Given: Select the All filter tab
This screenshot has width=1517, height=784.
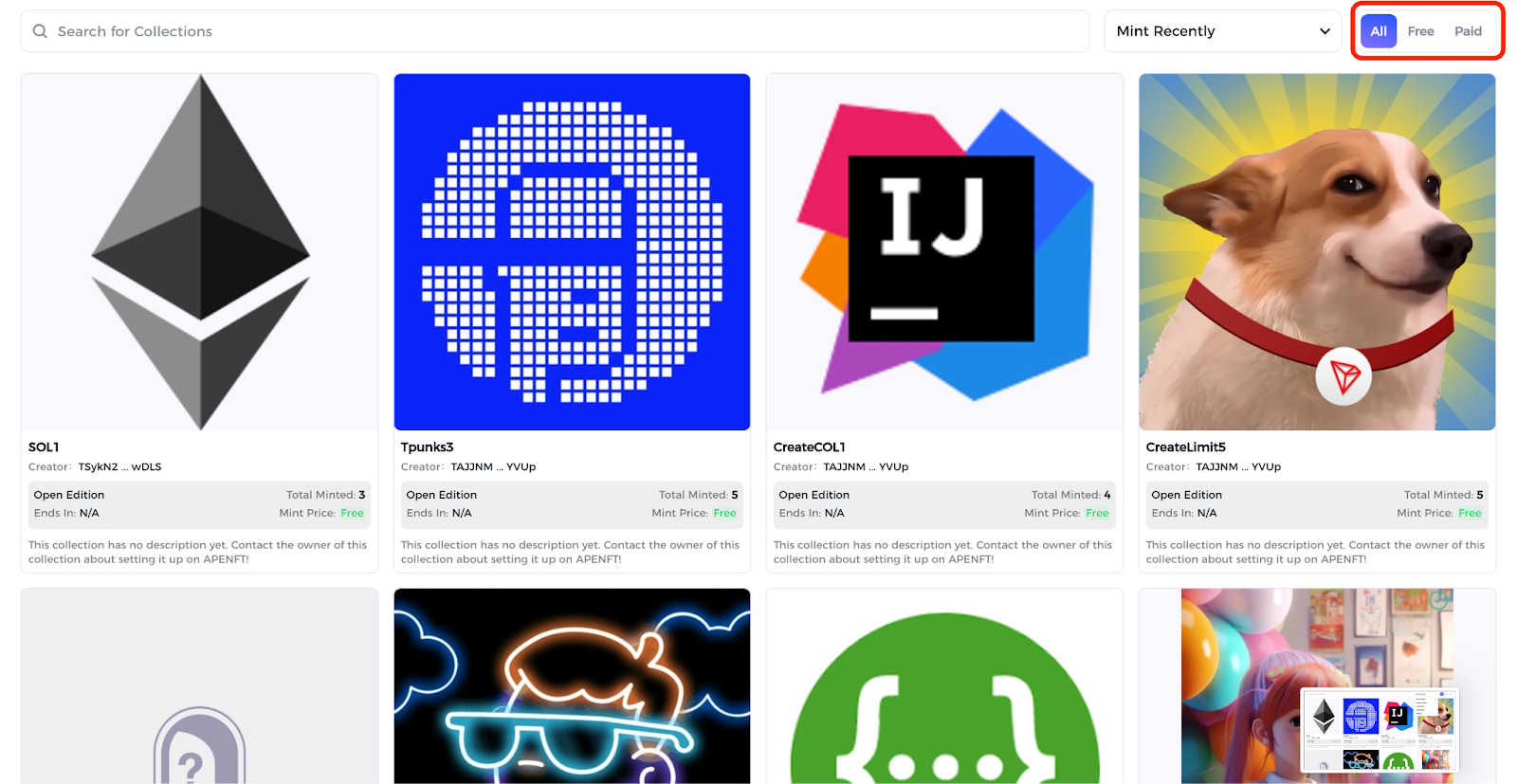Looking at the screenshot, I should click(x=1379, y=31).
